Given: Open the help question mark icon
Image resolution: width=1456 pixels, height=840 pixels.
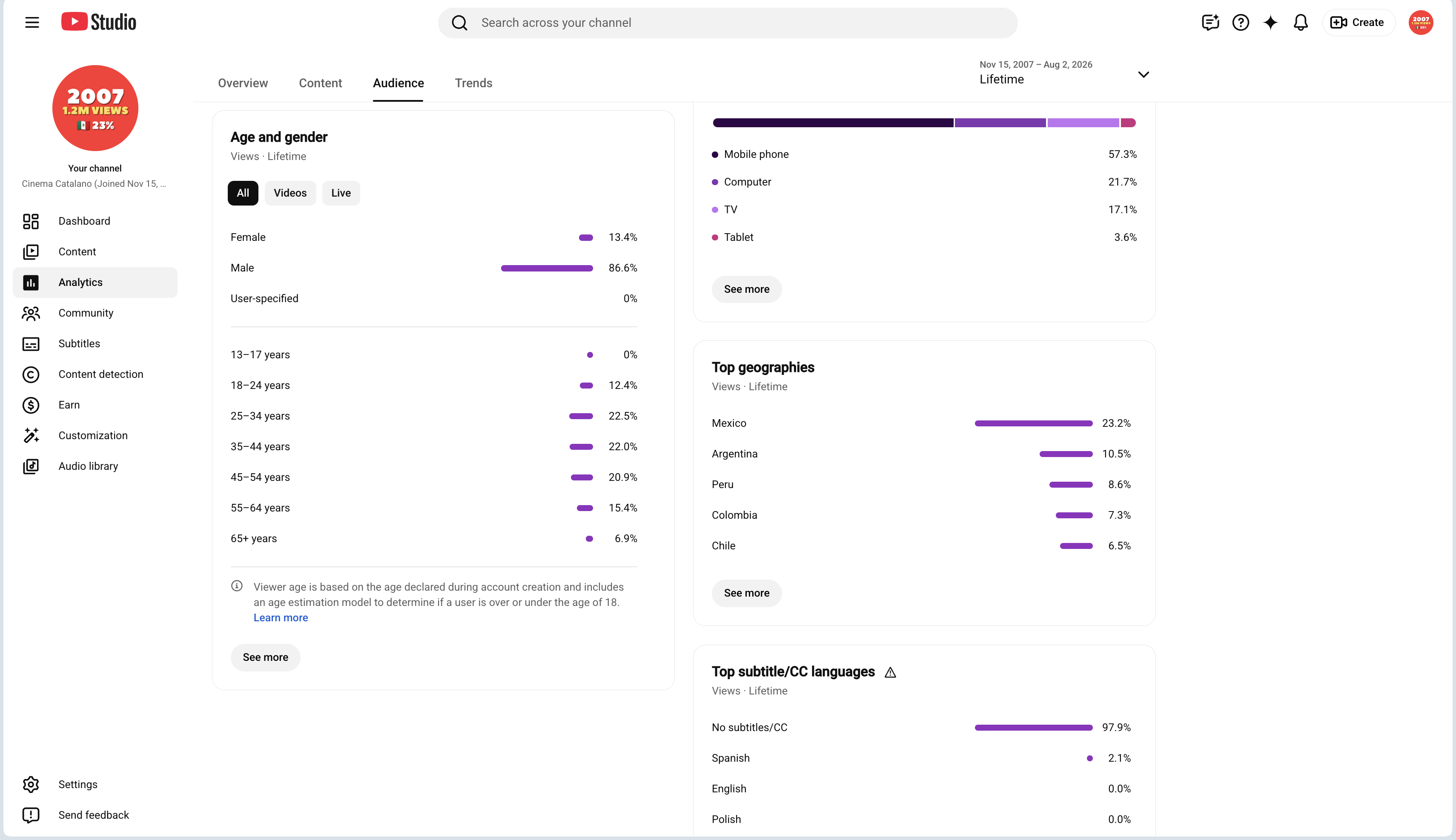Looking at the screenshot, I should click(1240, 23).
